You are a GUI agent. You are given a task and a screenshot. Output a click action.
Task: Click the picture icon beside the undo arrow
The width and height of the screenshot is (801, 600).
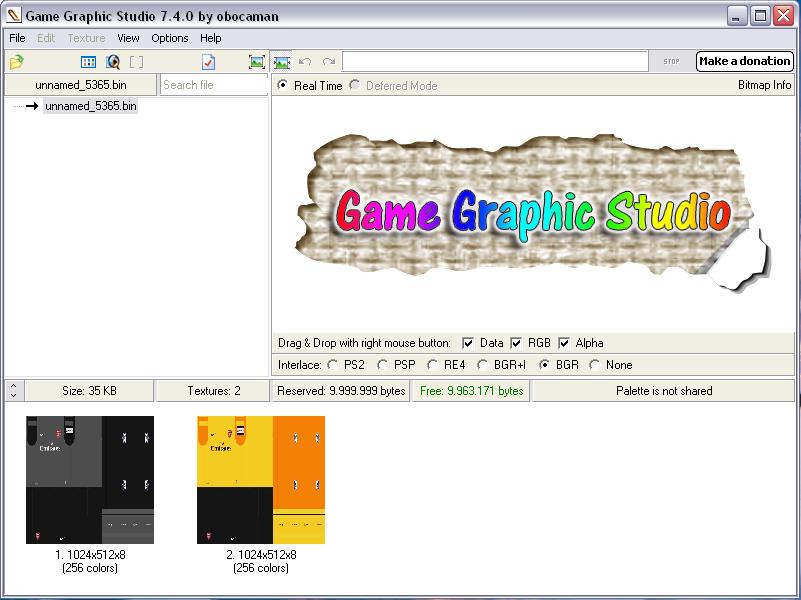[x=282, y=62]
